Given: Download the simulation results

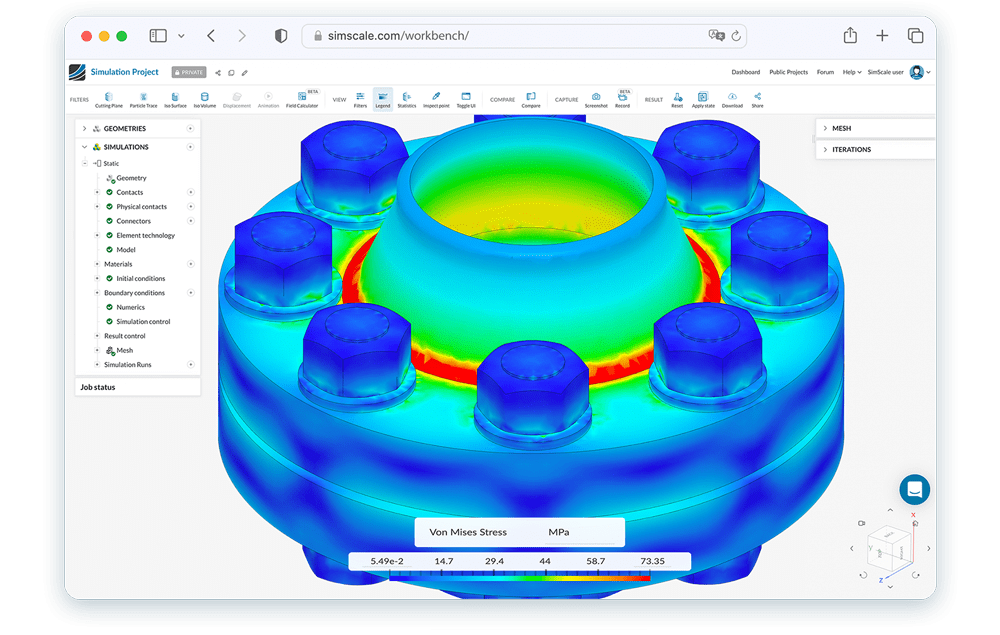Looking at the screenshot, I should [731, 98].
